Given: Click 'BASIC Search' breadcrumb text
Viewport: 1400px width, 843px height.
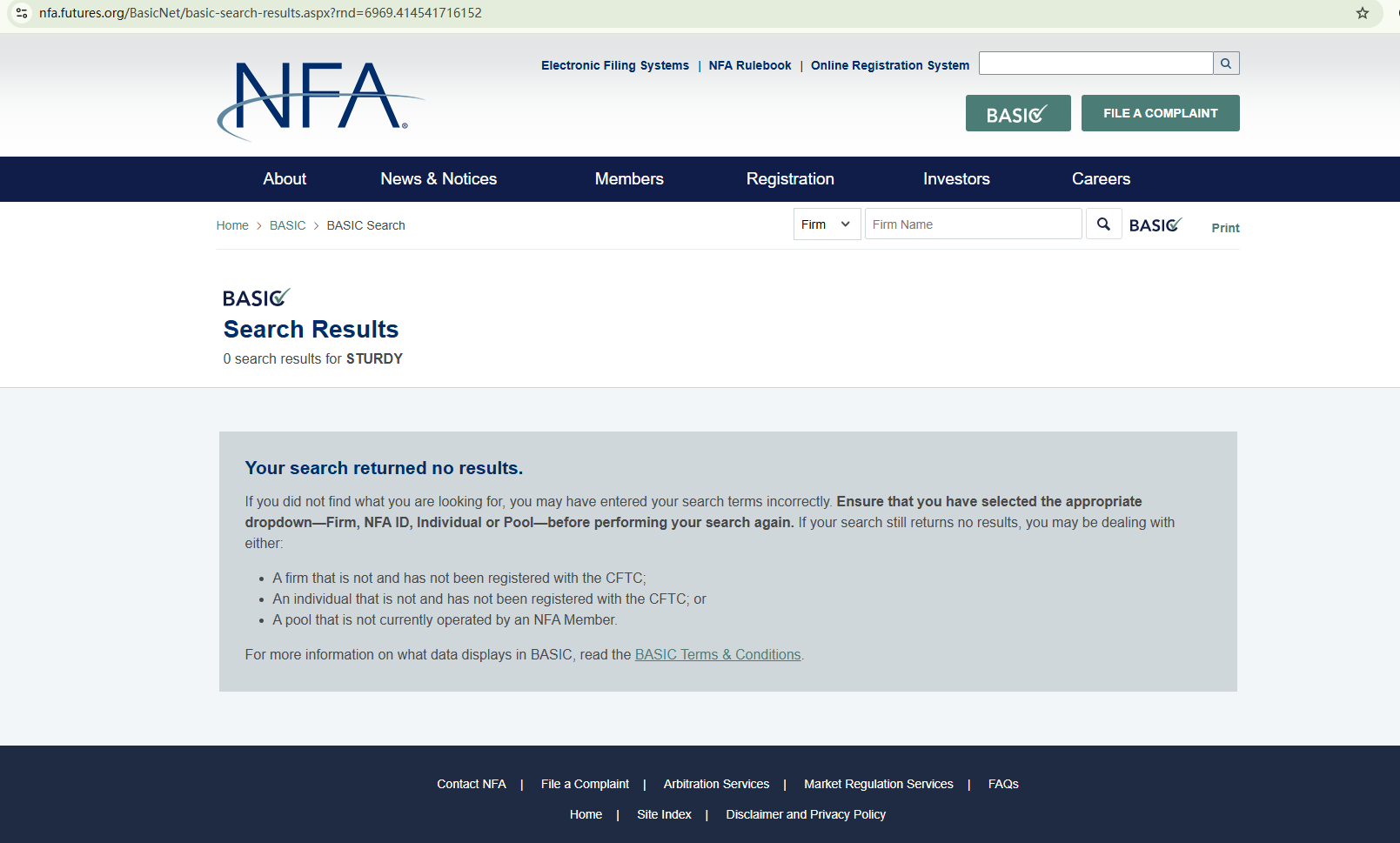Looking at the screenshot, I should coord(365,225).
